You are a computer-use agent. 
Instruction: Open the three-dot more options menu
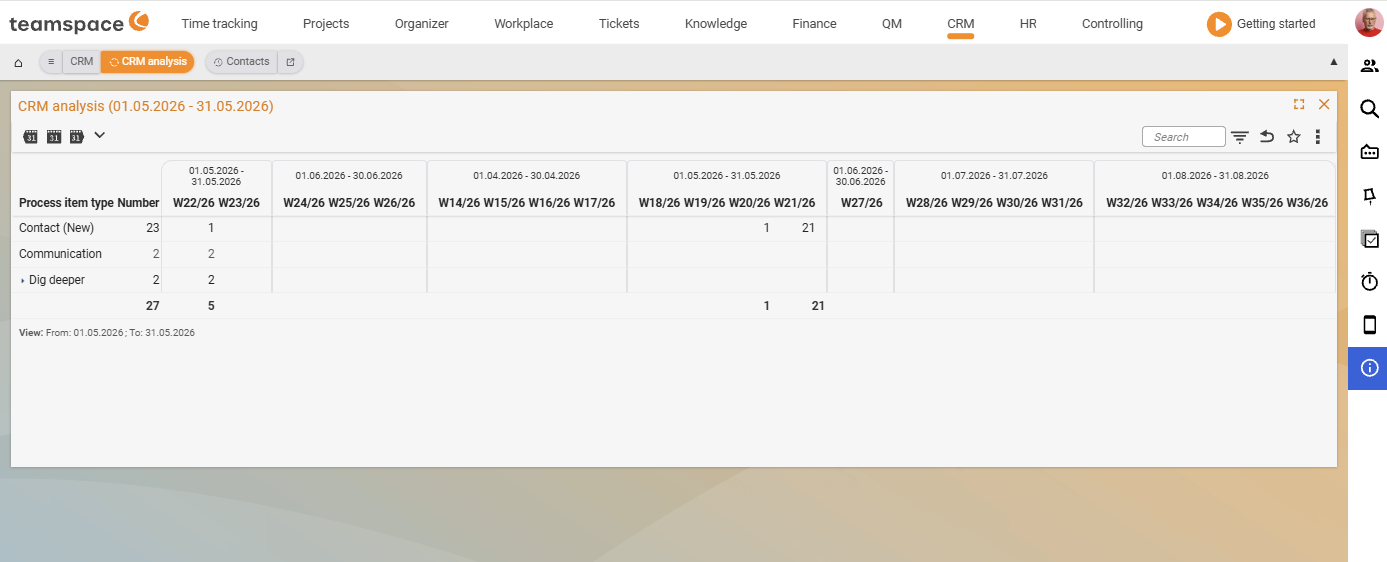1318,137
